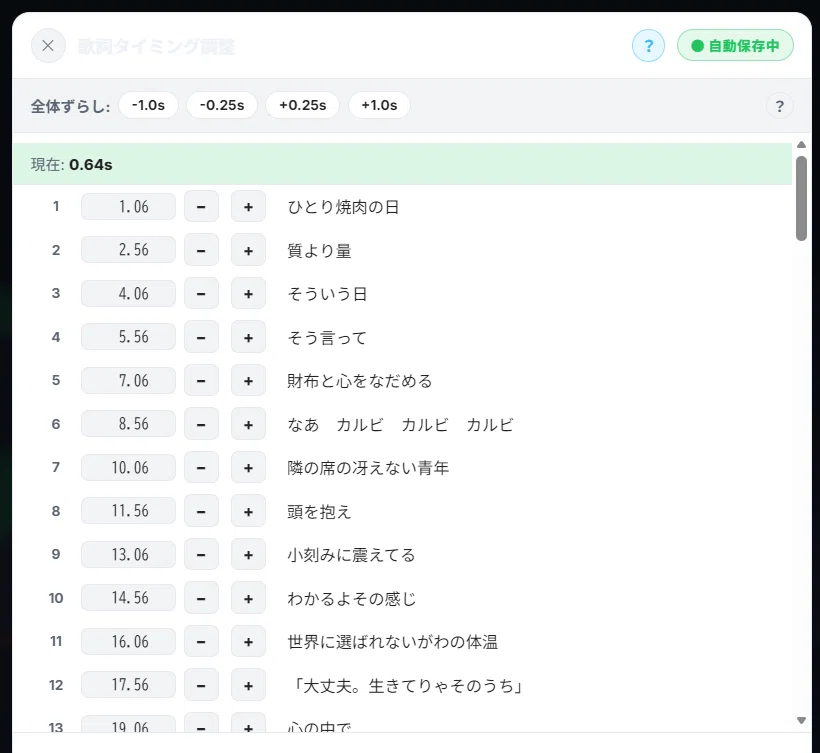Select lyric text ひとり焼肉の日
This screenshot has height=753, width=820.
point(343,207)
